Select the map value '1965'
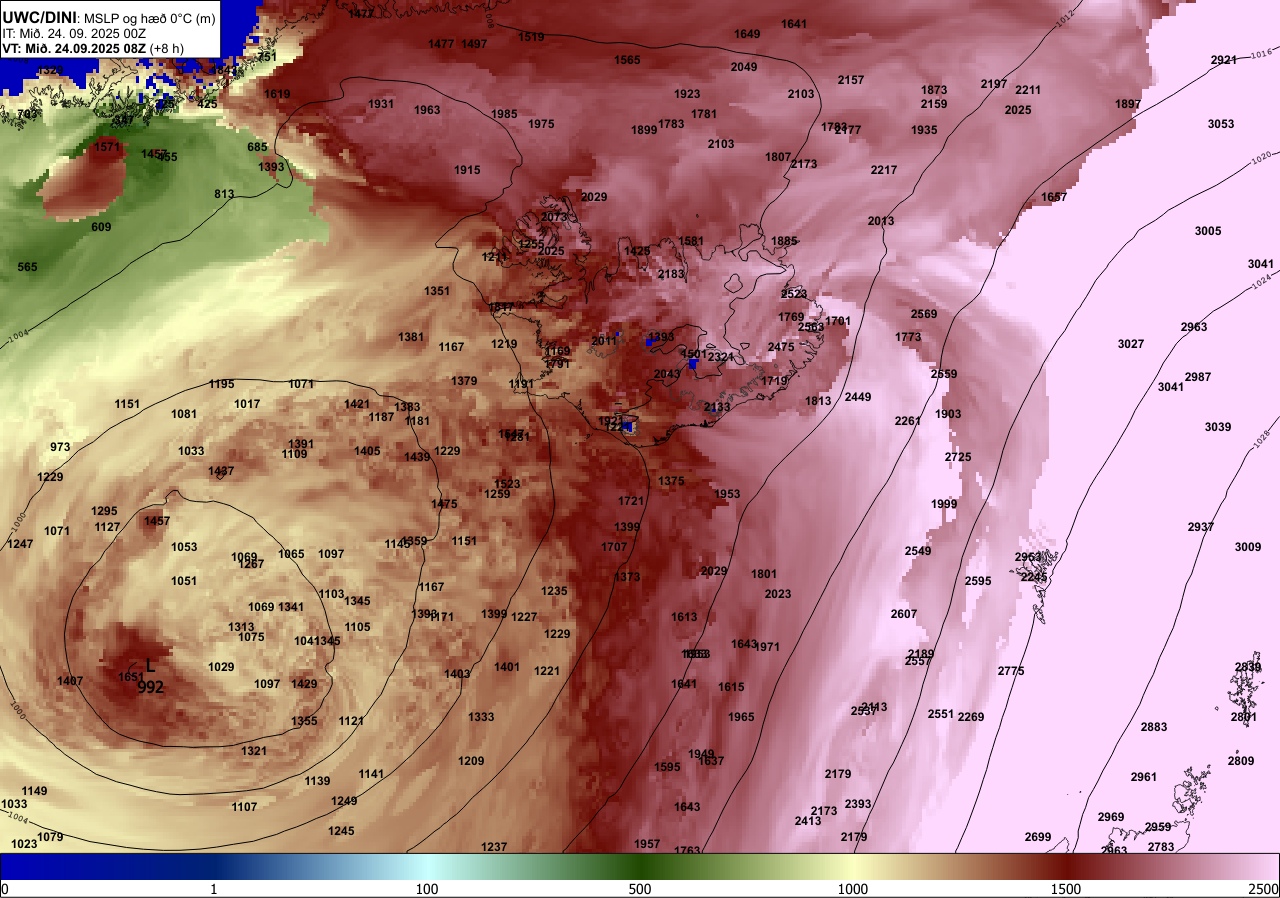Image resolution: width=1280 pixels, height=898 pixels. 740,717
